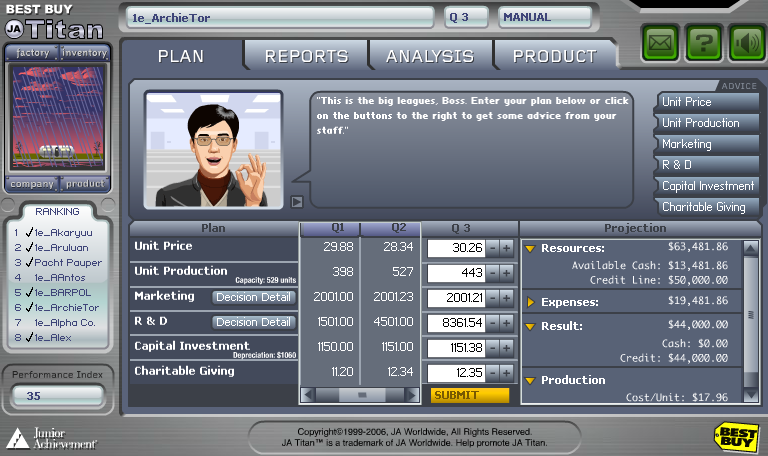
Task: Click the play arrow beside advisor portrait
Action: tap(297, 202)
